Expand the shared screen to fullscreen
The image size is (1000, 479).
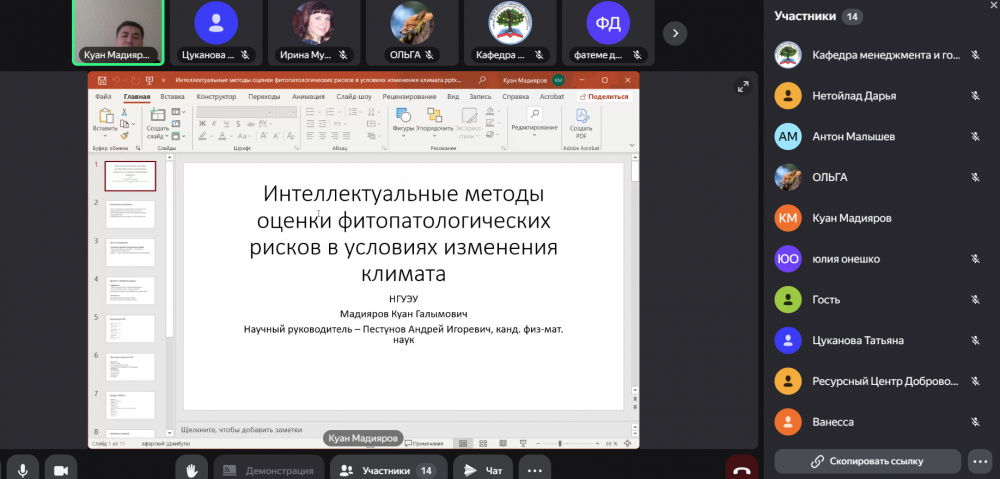tap(742, 88)
